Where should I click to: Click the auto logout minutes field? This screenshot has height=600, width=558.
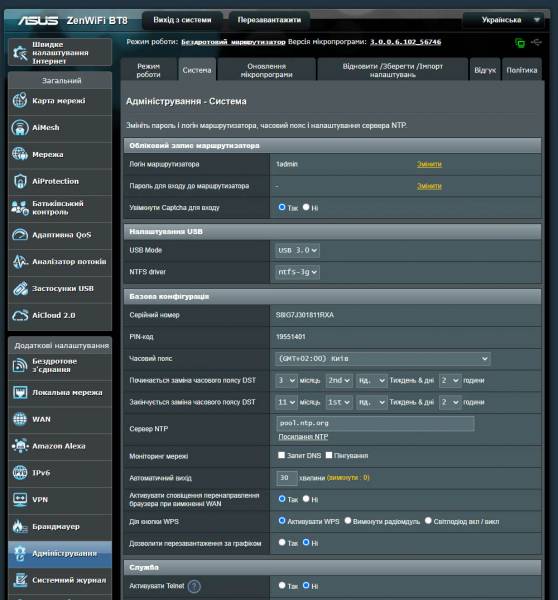pyautogui.click(x=287, y=478)
